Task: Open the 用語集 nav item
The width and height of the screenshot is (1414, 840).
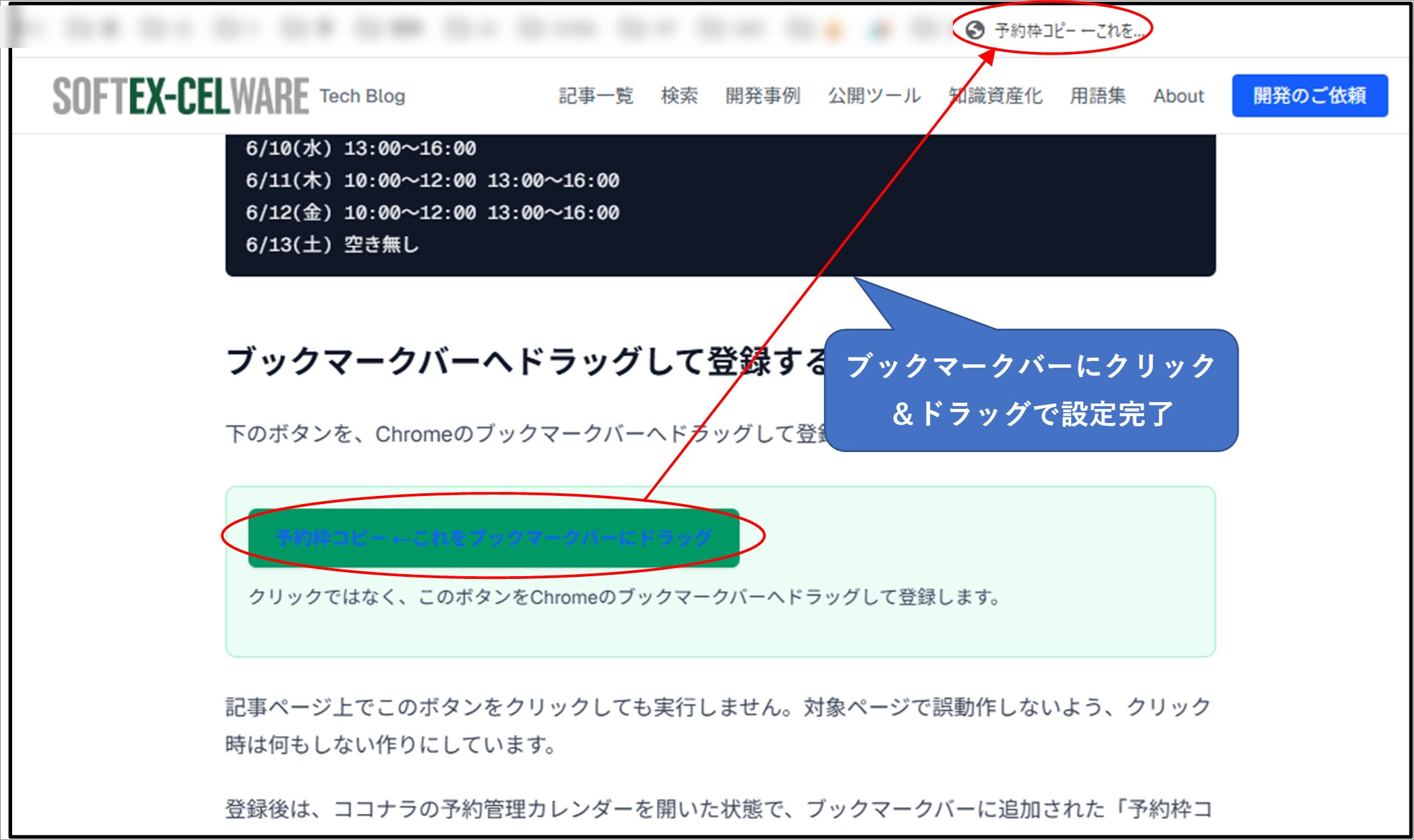Action: tap(1097, 96)
